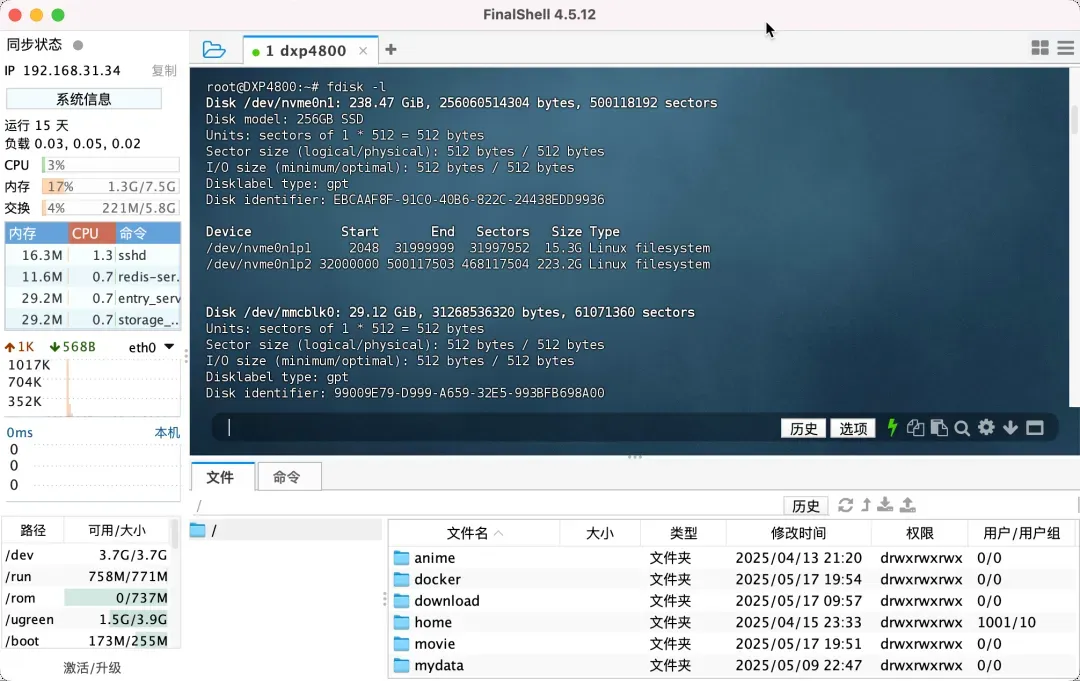The height and width of the screenshot is (681, 1080).
Task: Click the 本机 local host link
Action: (x=167, y=432)
